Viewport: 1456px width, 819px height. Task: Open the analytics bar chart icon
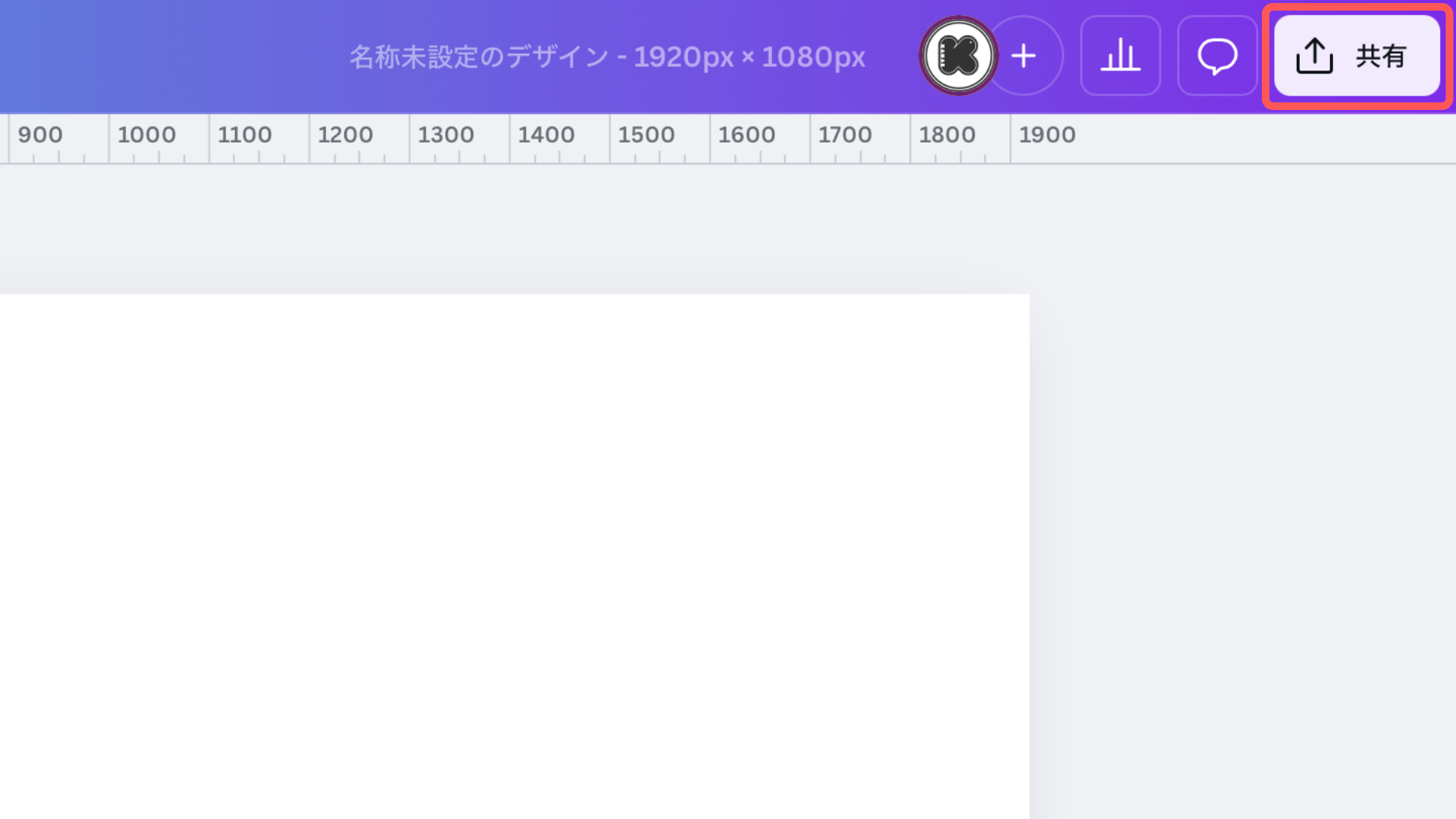(1120, 56)
